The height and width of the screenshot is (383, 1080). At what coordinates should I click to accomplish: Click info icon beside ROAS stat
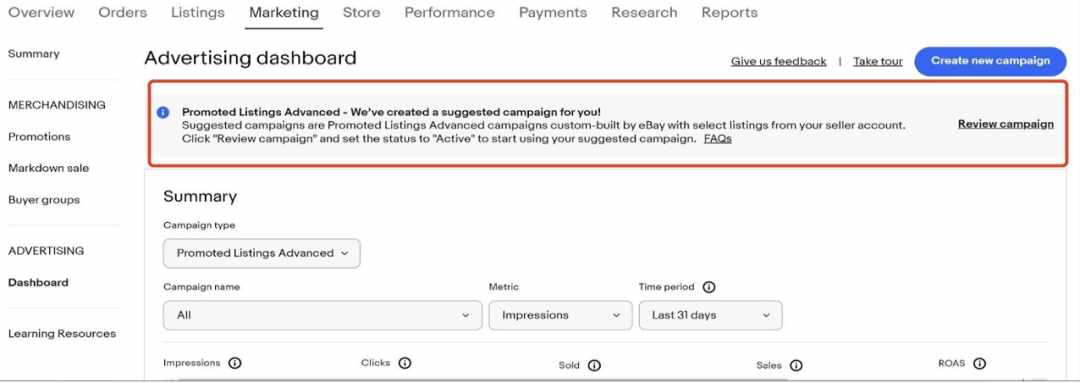click(979, 364)
